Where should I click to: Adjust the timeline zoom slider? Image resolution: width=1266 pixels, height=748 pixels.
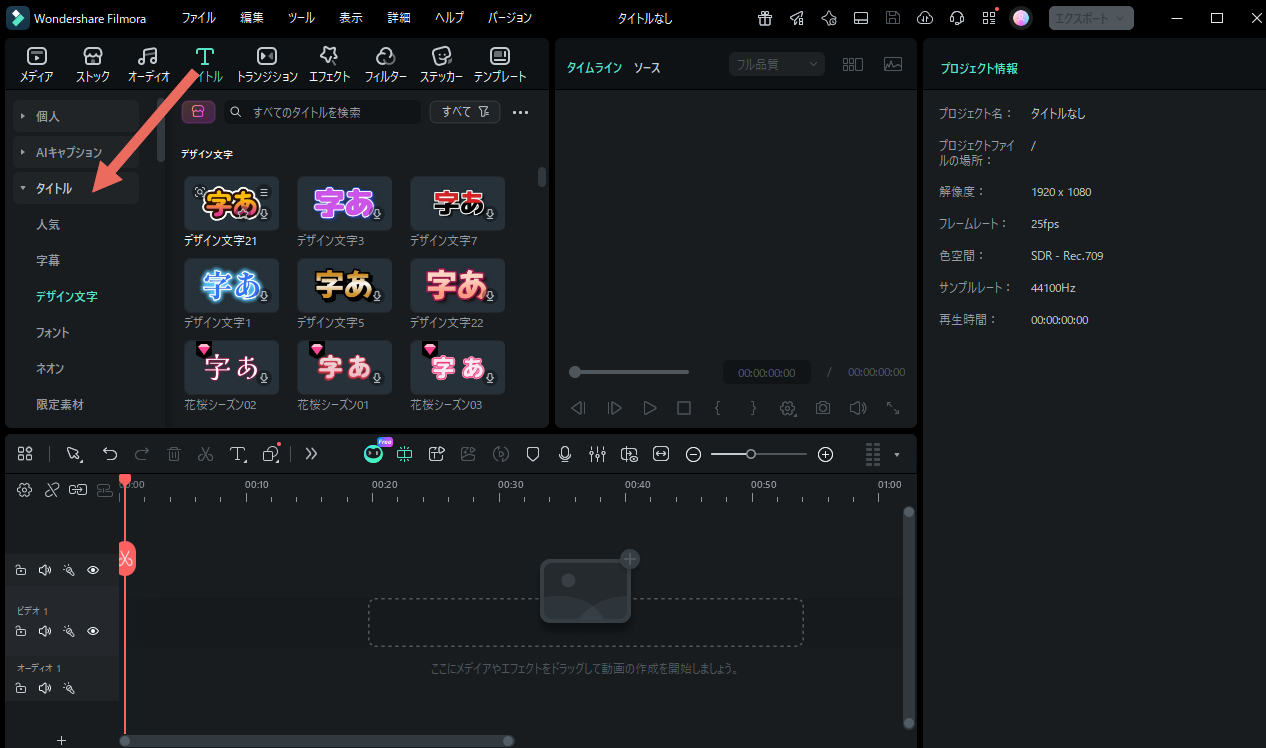753,454
